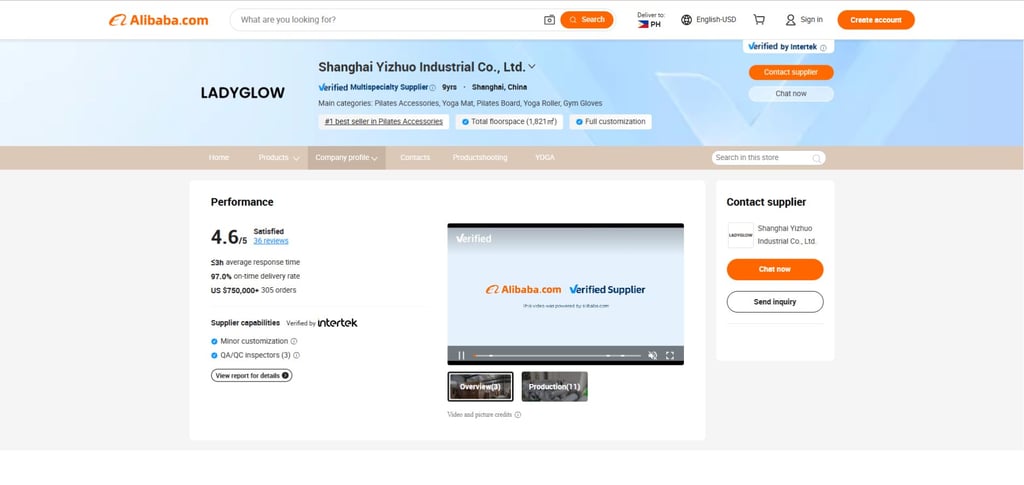The image size is (1024, 485).
Task: Open the Contacts tab
Action: tap(415, 158)
